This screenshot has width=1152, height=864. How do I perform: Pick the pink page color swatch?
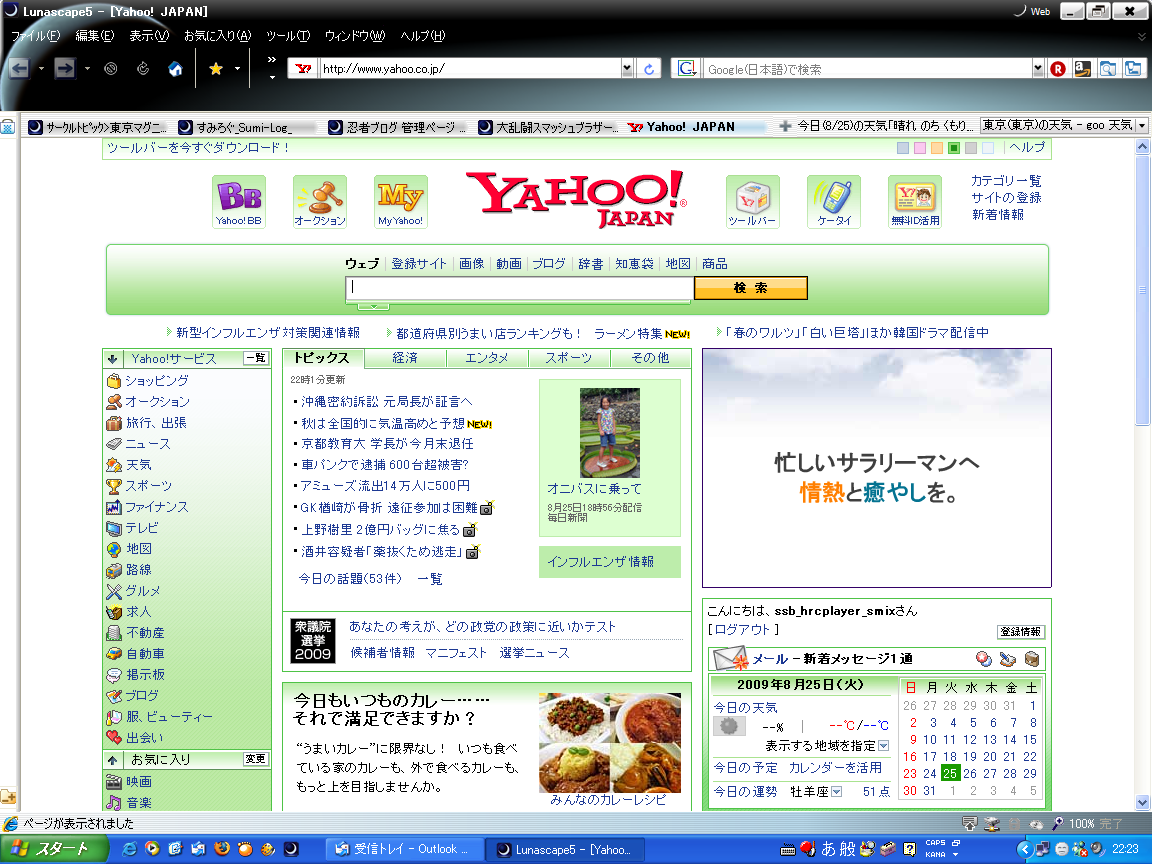920,148
